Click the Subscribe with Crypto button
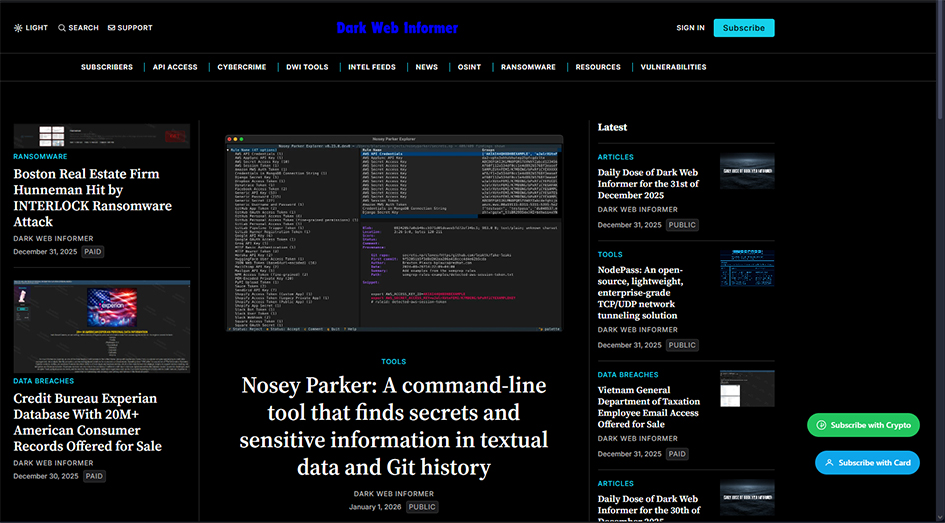 tap(863, 425)
